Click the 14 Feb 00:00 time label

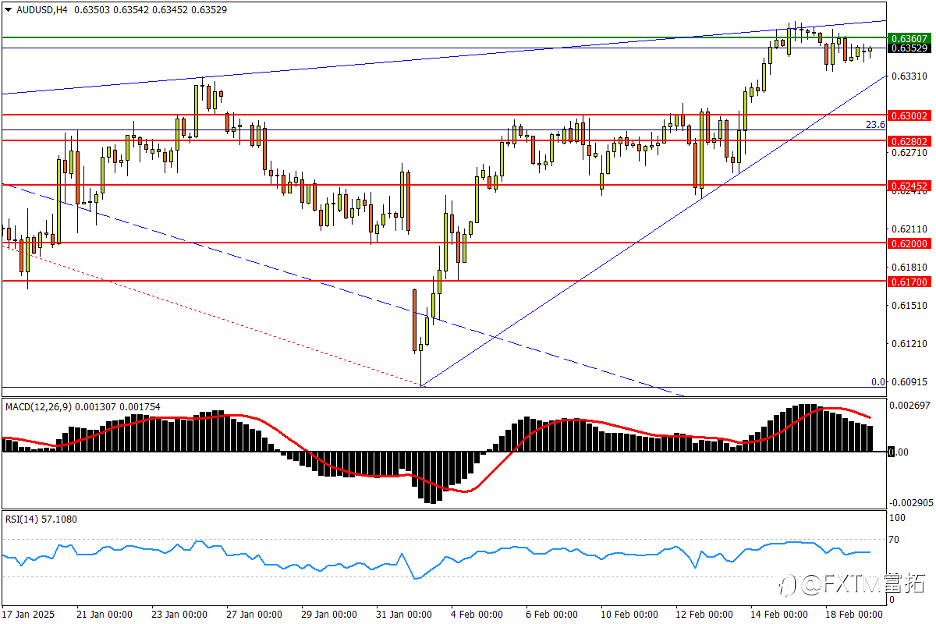[779, 614]
